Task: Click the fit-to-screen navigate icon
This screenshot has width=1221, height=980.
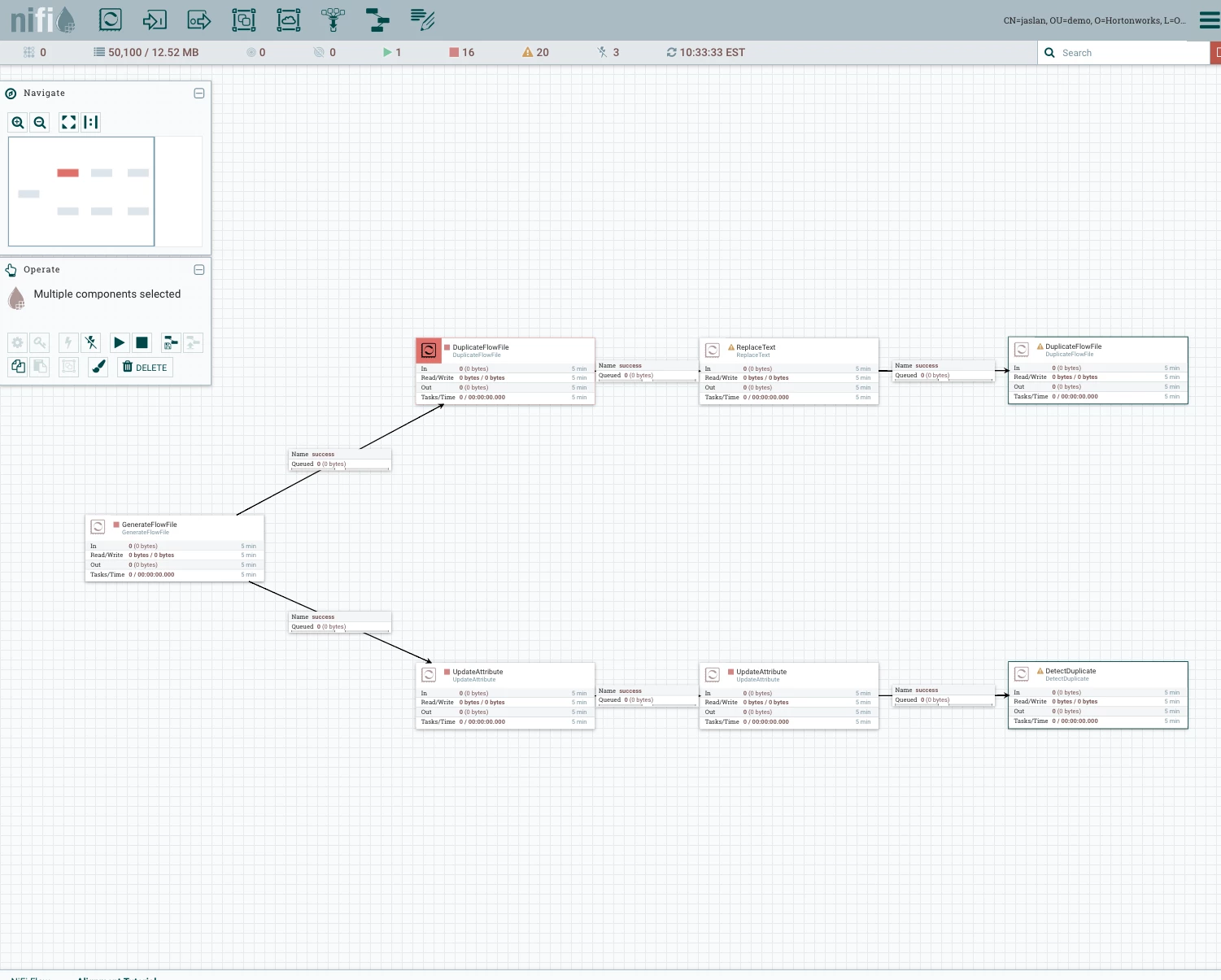Action: coord(69,123)
